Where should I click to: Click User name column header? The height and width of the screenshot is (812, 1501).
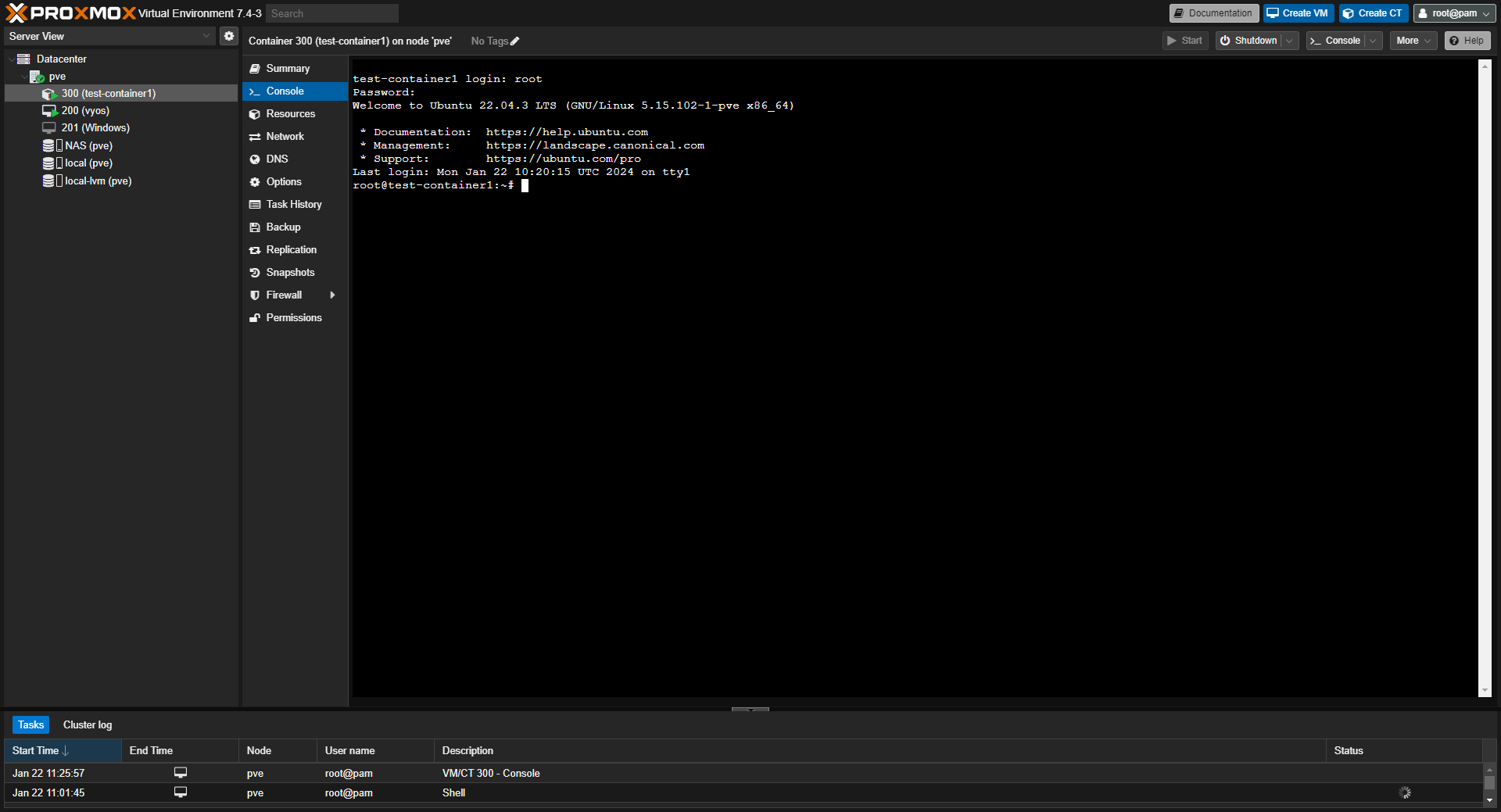(375, 750)
